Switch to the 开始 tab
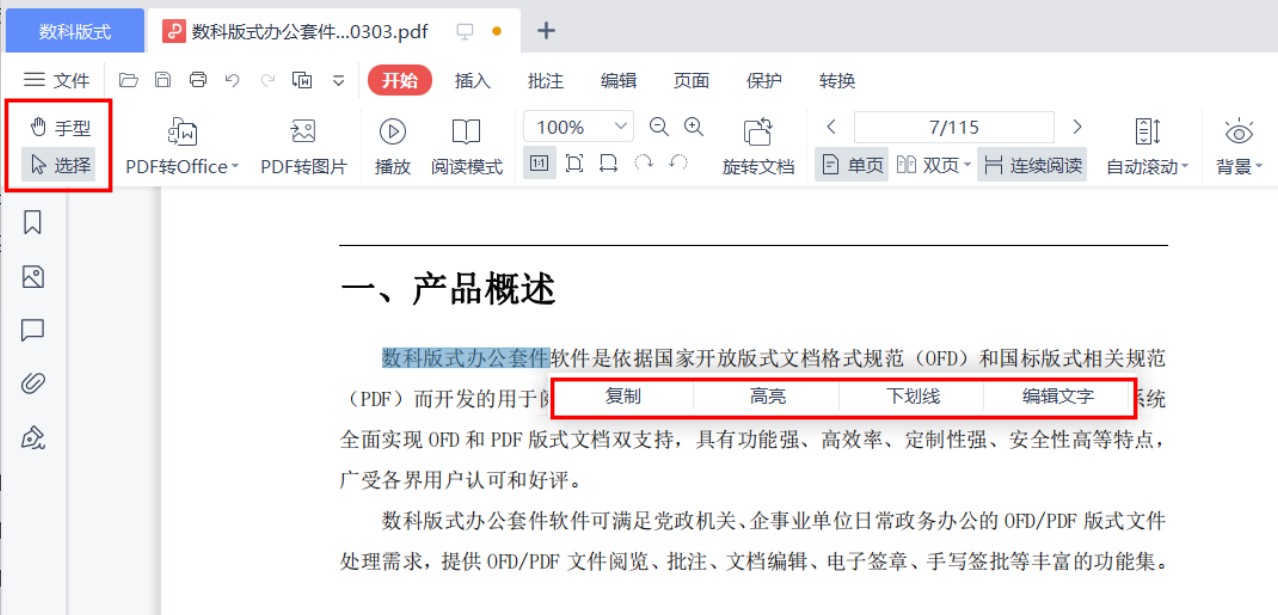1278x615 pixels. click(400, 81)
